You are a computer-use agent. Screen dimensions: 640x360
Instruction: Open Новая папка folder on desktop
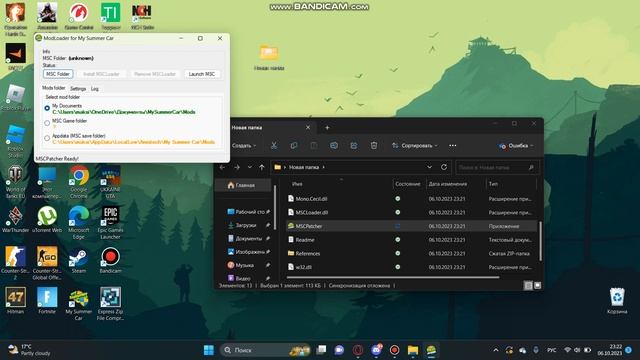coord(269,58)
